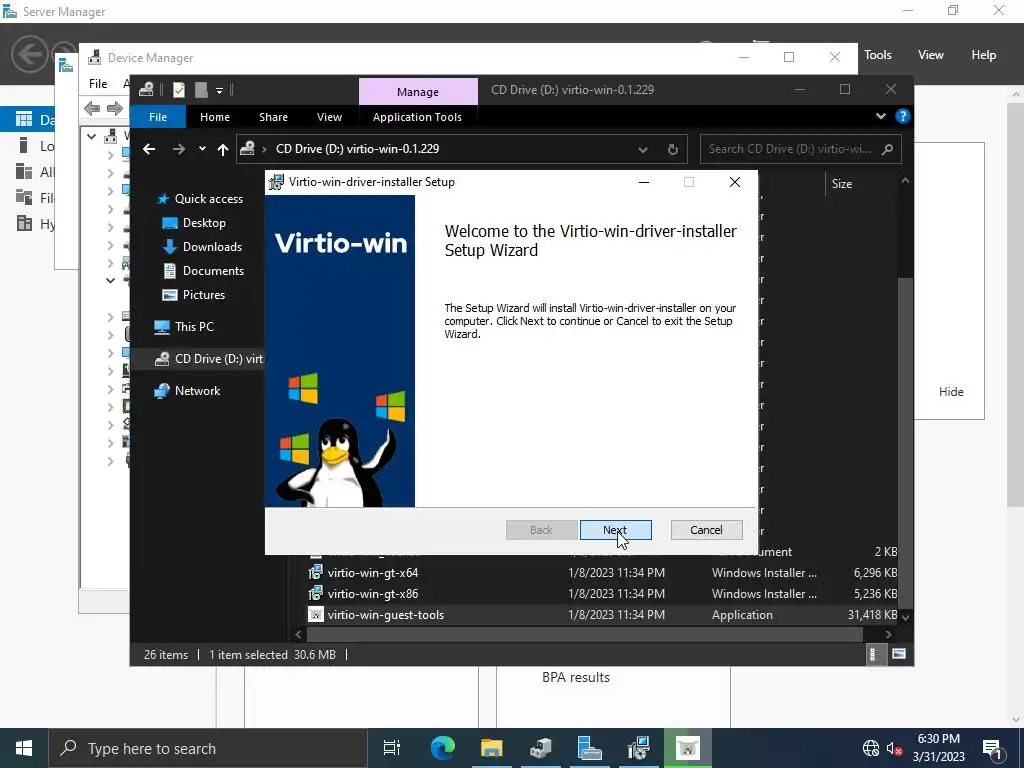Click the taskbar search box
1024x768 pixels.
click(x=208, y=748)
